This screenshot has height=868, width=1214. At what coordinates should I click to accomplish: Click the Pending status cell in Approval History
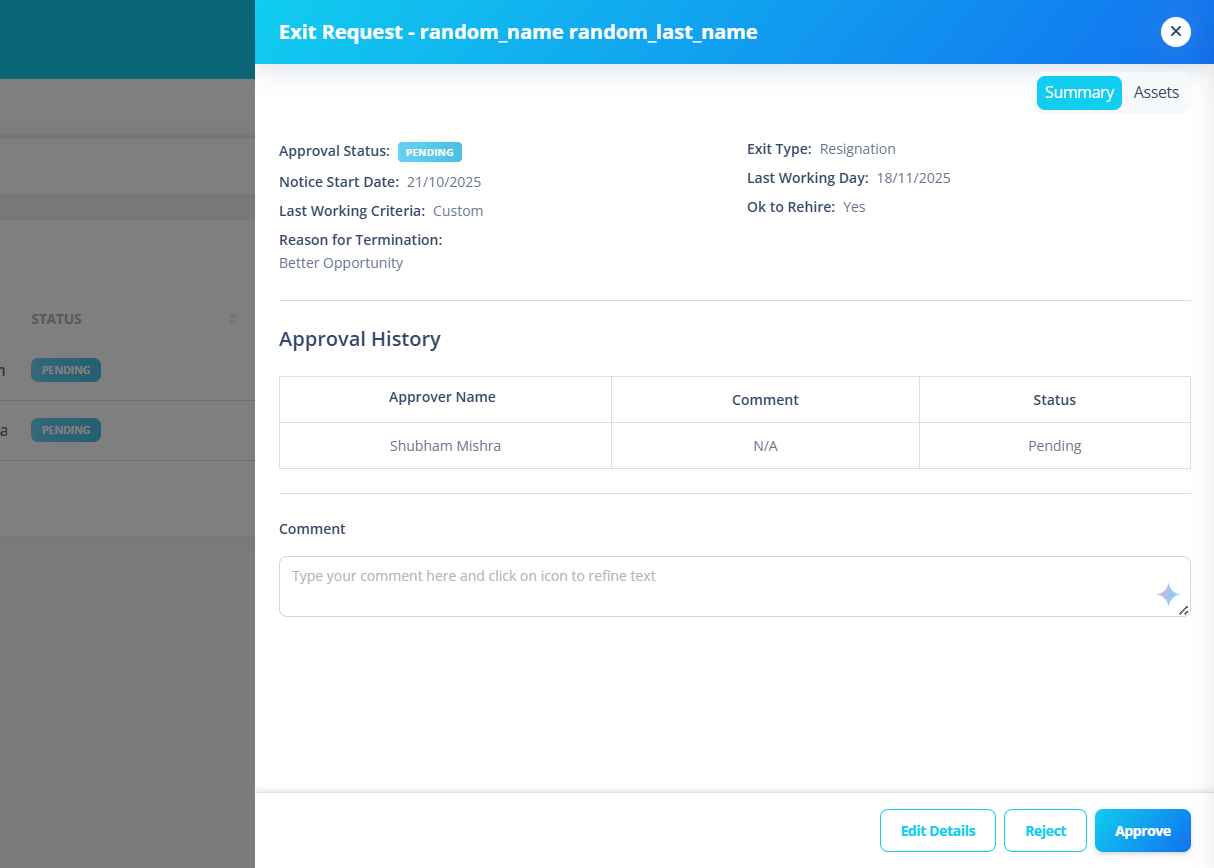point(1055,446)
